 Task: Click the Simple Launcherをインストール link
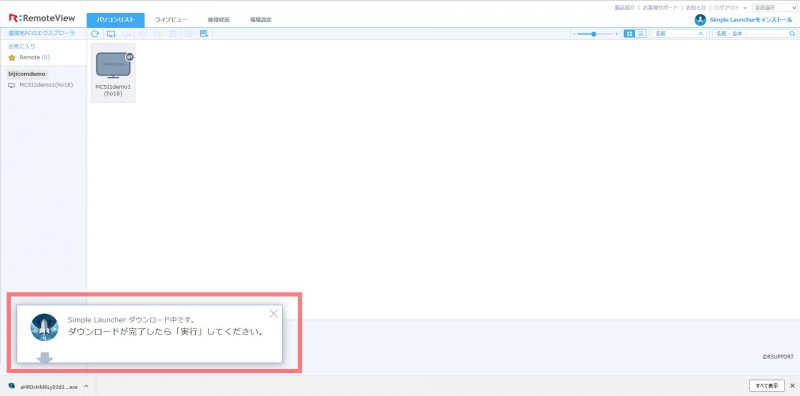[751, 20]
